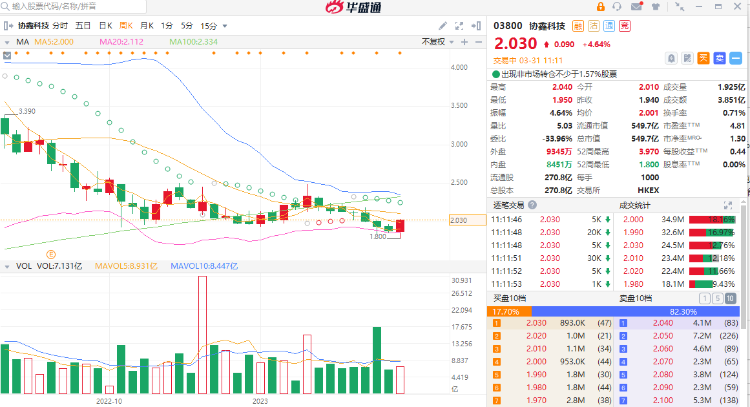The image size is (750, 407).
Task: Click the MAVOL5 indicator label
Action: click(126, 266)
